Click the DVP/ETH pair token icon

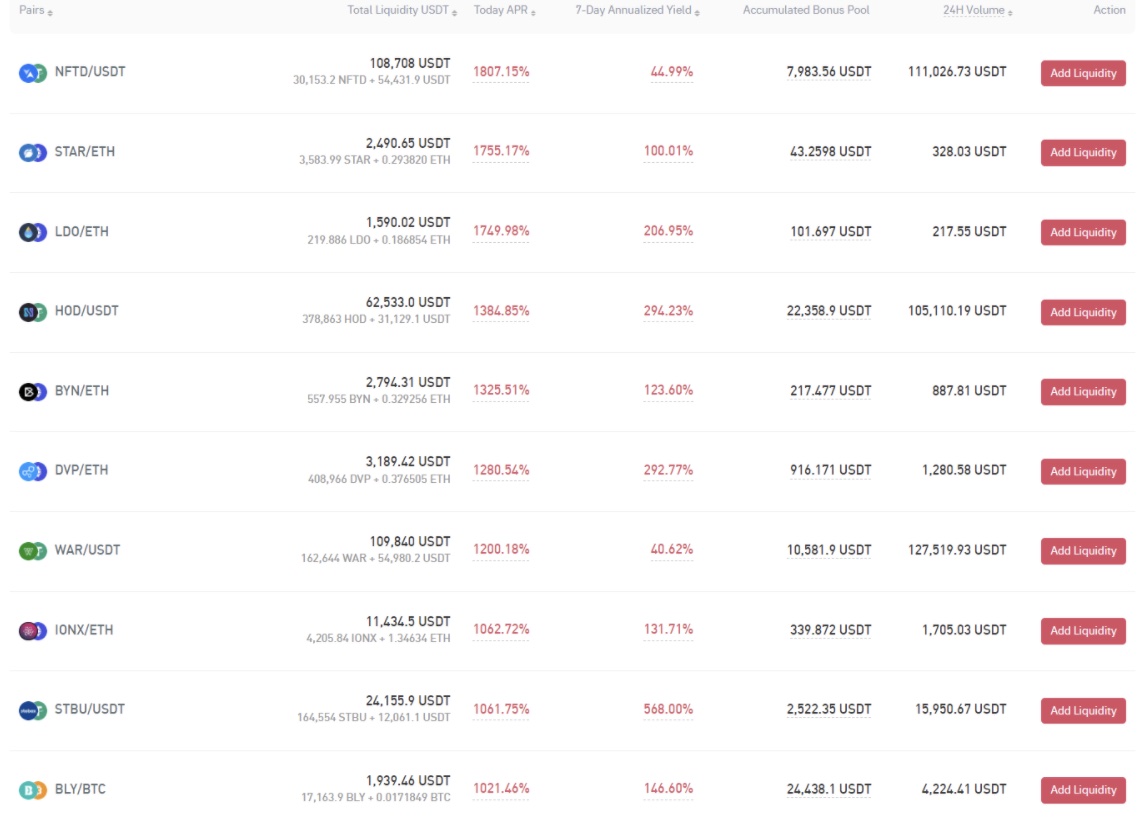(33, 471)
